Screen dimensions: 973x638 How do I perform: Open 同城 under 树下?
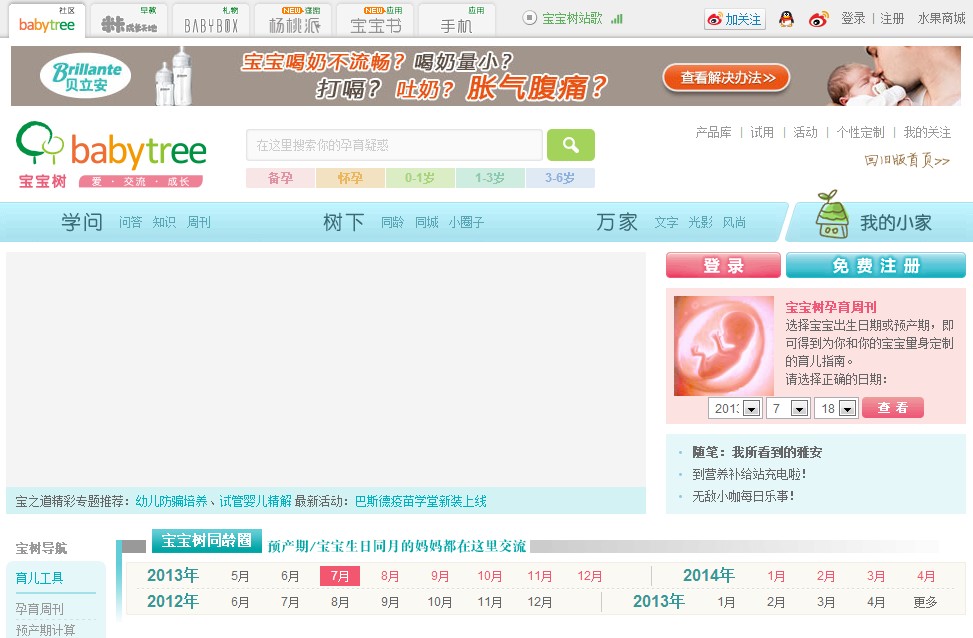pyautogui.click(x=427, y=222)
